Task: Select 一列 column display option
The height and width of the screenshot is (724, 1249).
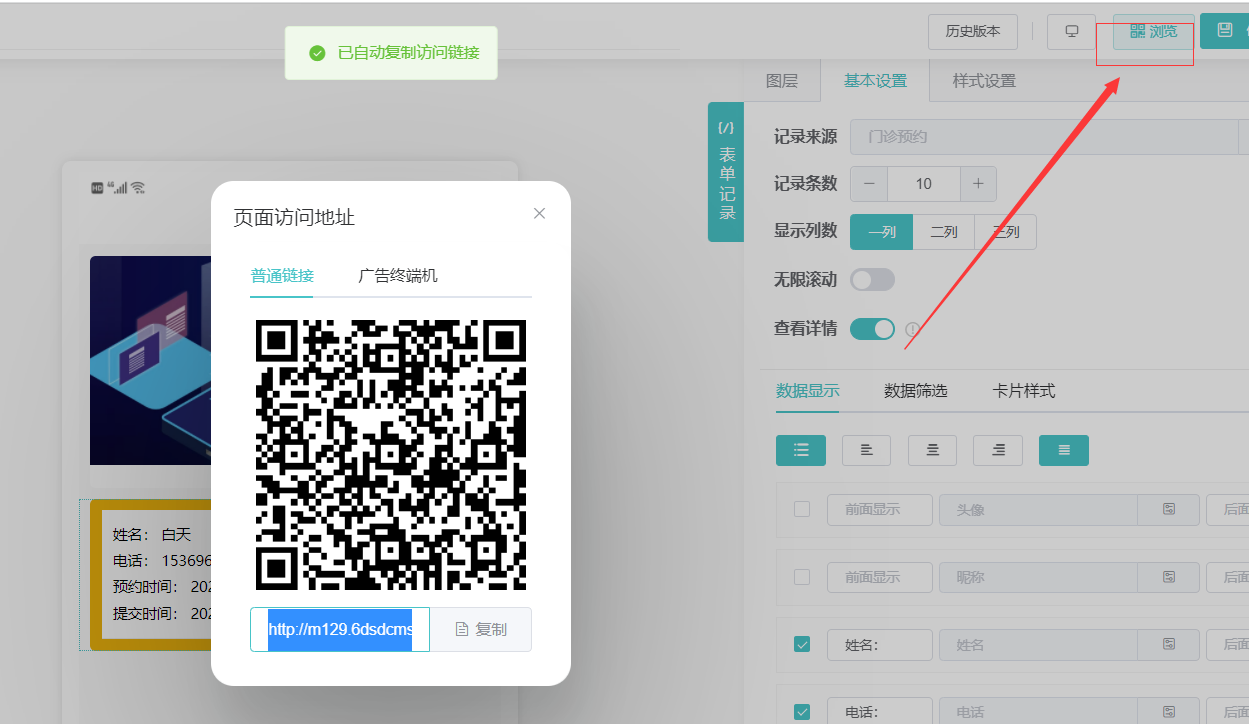Action: coord(881,232)
